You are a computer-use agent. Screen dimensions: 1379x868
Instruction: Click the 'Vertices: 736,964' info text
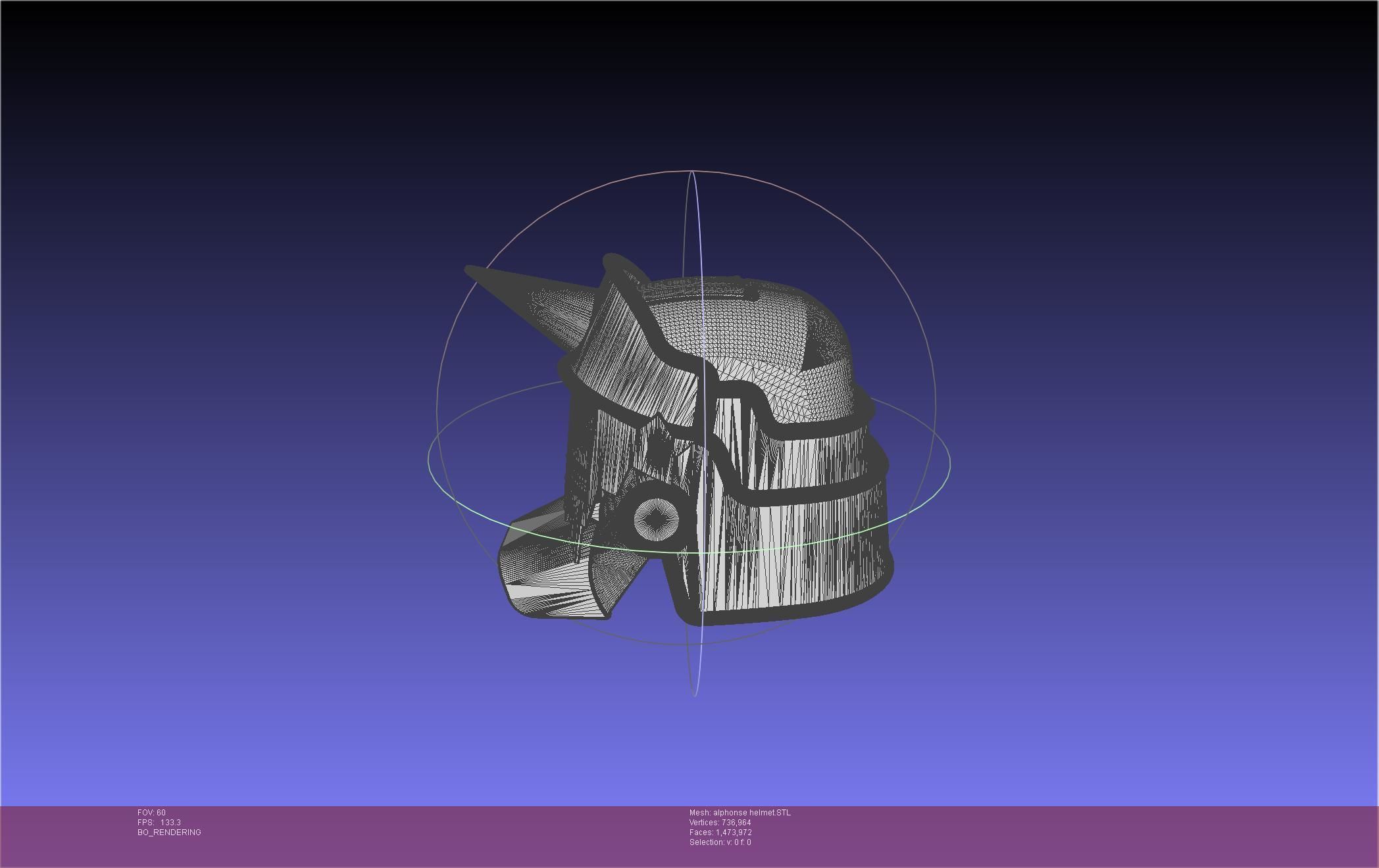click(720, 823)
